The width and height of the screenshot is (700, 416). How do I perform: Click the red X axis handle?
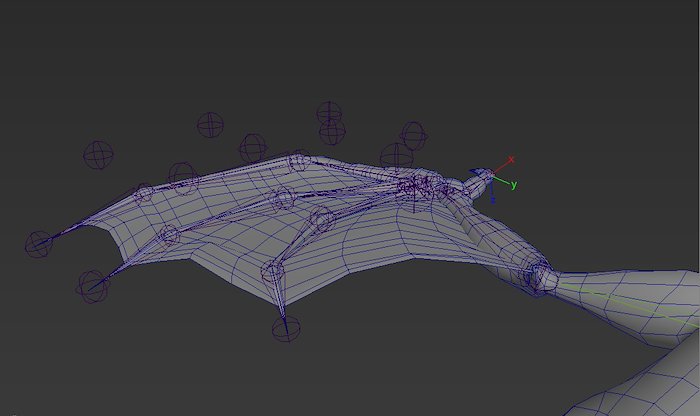tap(511, 159)
